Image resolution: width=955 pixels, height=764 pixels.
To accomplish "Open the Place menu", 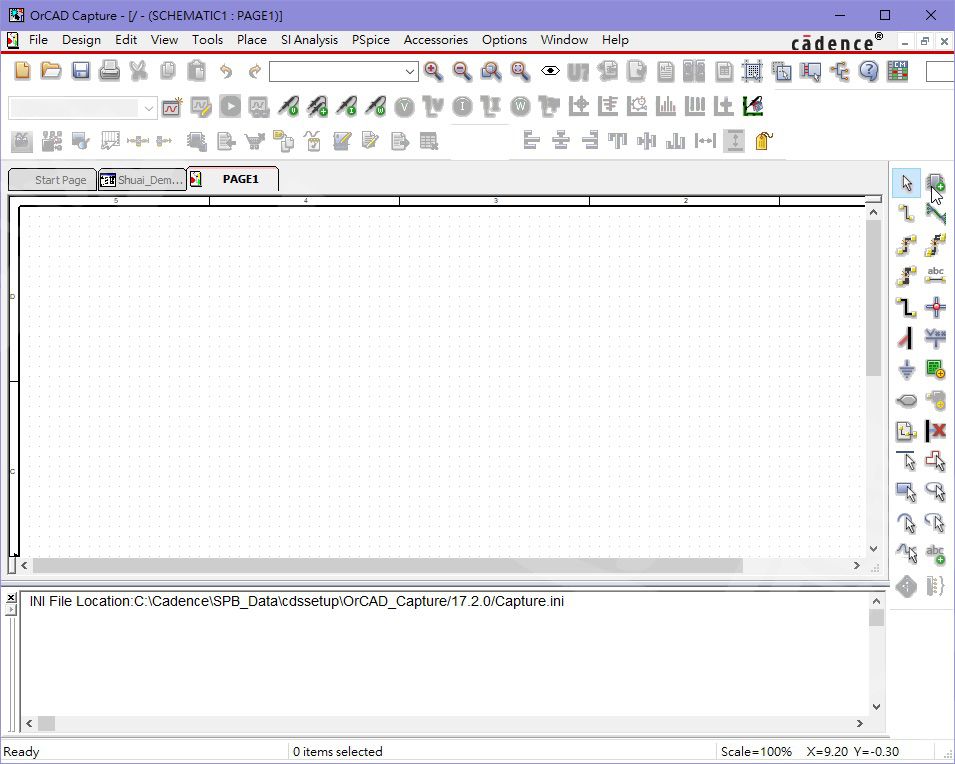I will click(252, 40).
